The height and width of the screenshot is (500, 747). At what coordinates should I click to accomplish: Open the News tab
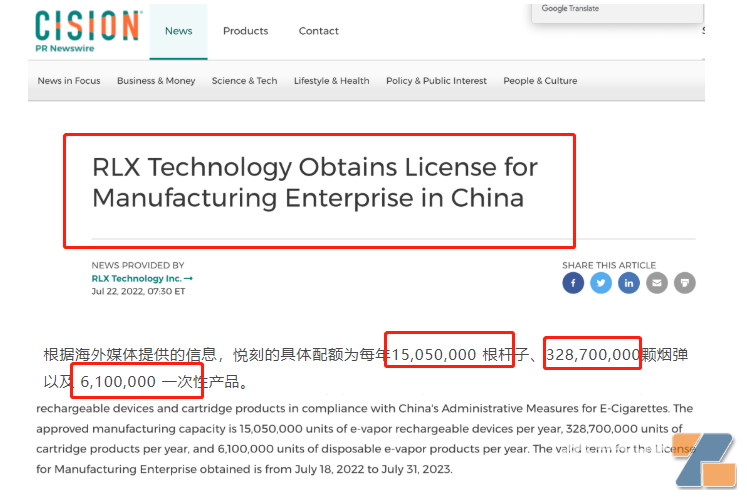tap(179, 31)
